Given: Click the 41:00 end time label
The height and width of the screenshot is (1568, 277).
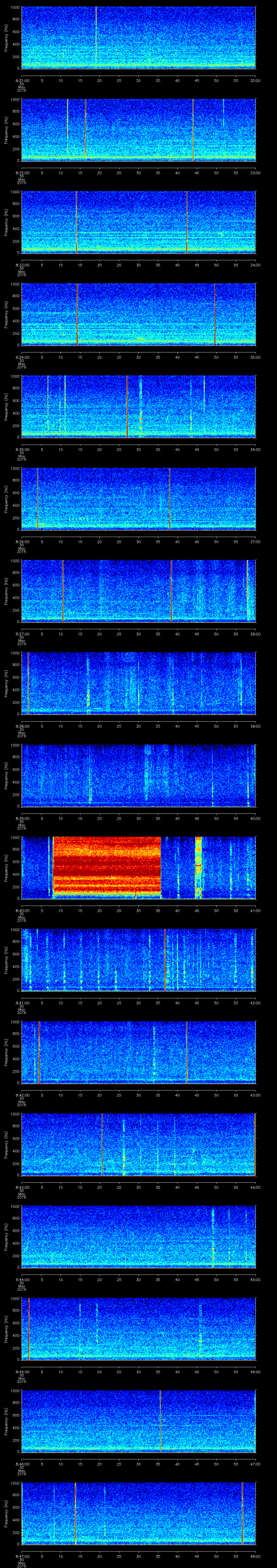Looking at the screenshot, I should click(x=255, y=910).
